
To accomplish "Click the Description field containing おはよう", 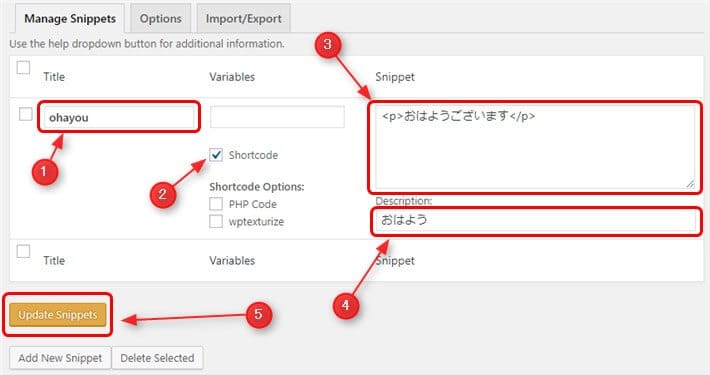I will coord(535,221).
